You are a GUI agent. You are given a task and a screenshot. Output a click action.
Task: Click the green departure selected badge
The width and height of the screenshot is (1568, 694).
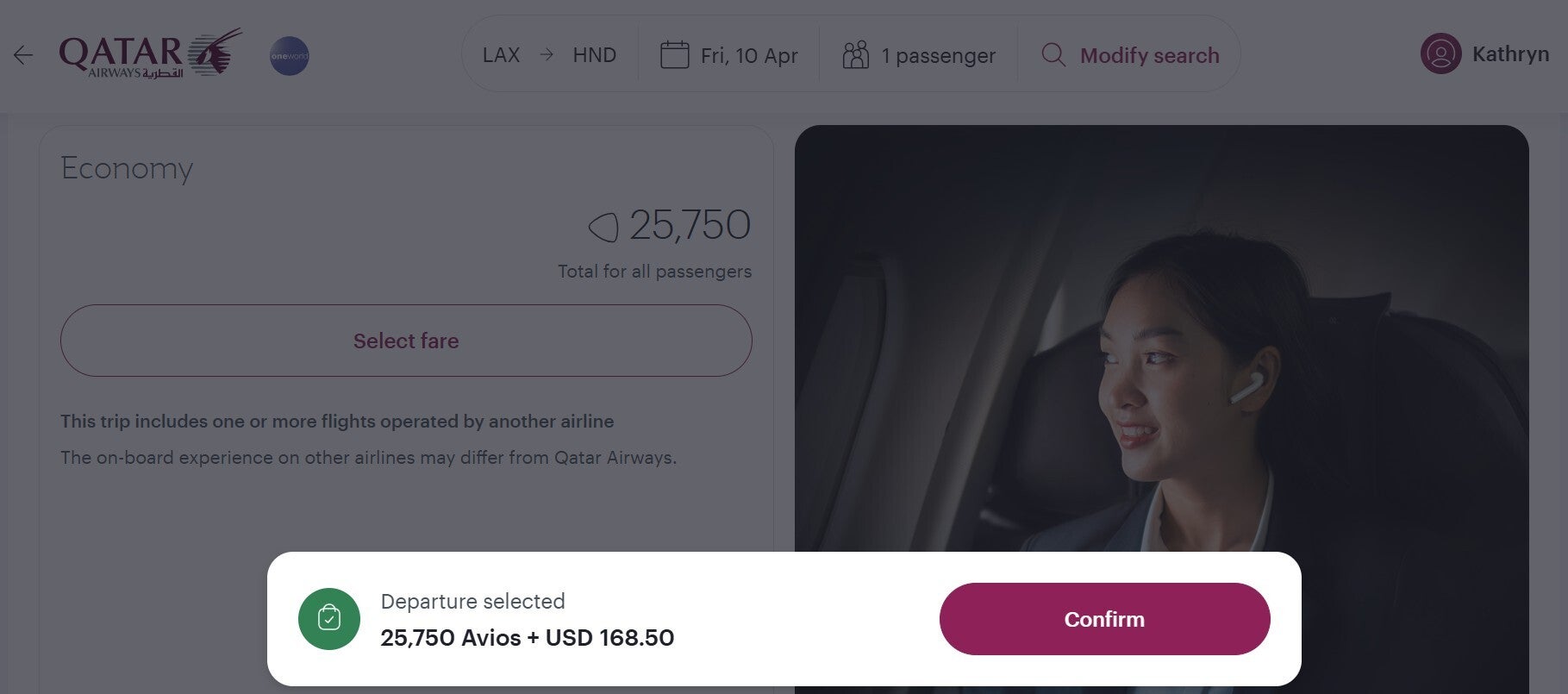tap(328, 618)
